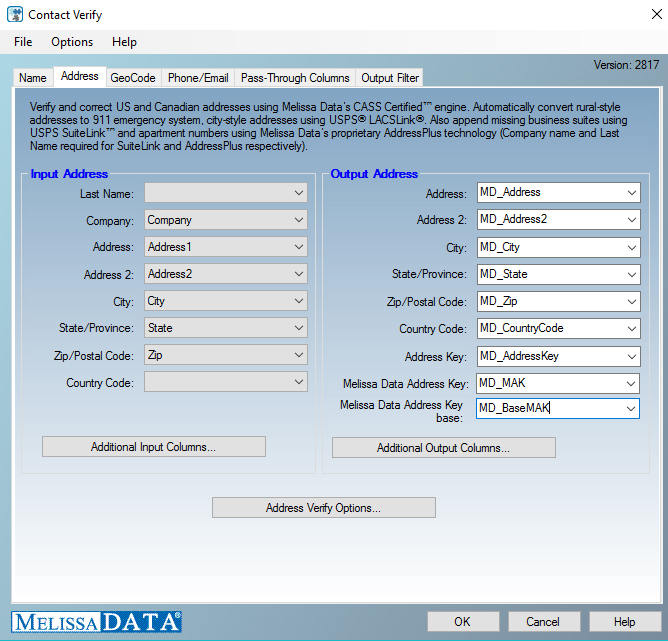Go to Pass-Through Columns tab

coord(295,78)
